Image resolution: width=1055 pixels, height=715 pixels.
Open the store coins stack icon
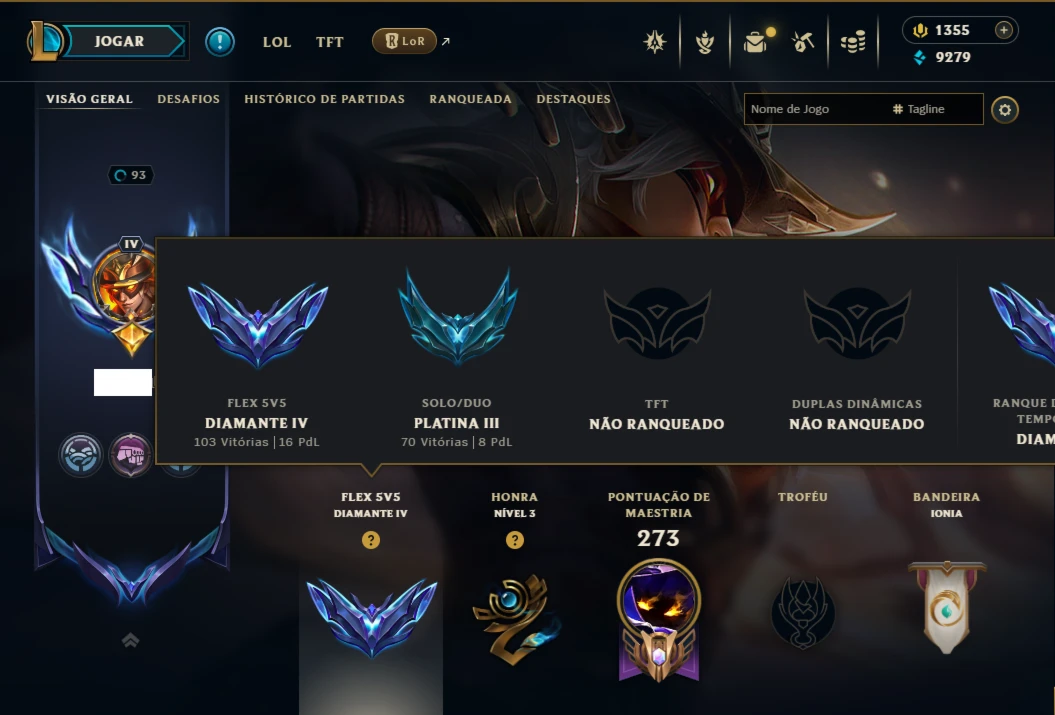tap(853, 42)
